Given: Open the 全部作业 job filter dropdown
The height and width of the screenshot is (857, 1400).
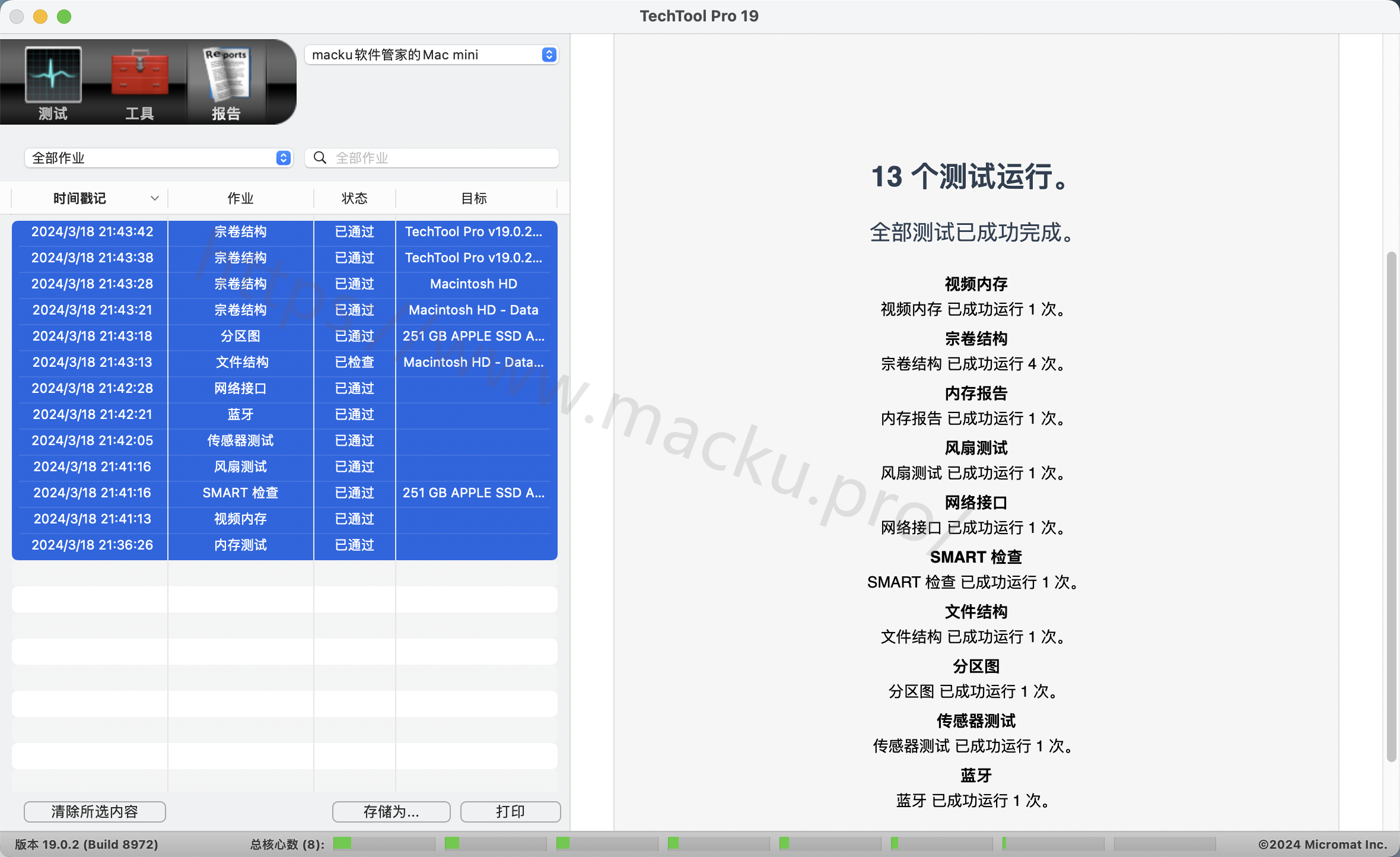Looking at the screenshot, I should (x=158, y=158).
